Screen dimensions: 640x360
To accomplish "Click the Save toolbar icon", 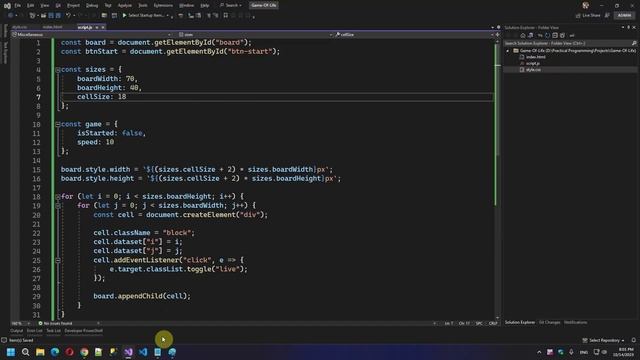I will (x=51, y=16).
